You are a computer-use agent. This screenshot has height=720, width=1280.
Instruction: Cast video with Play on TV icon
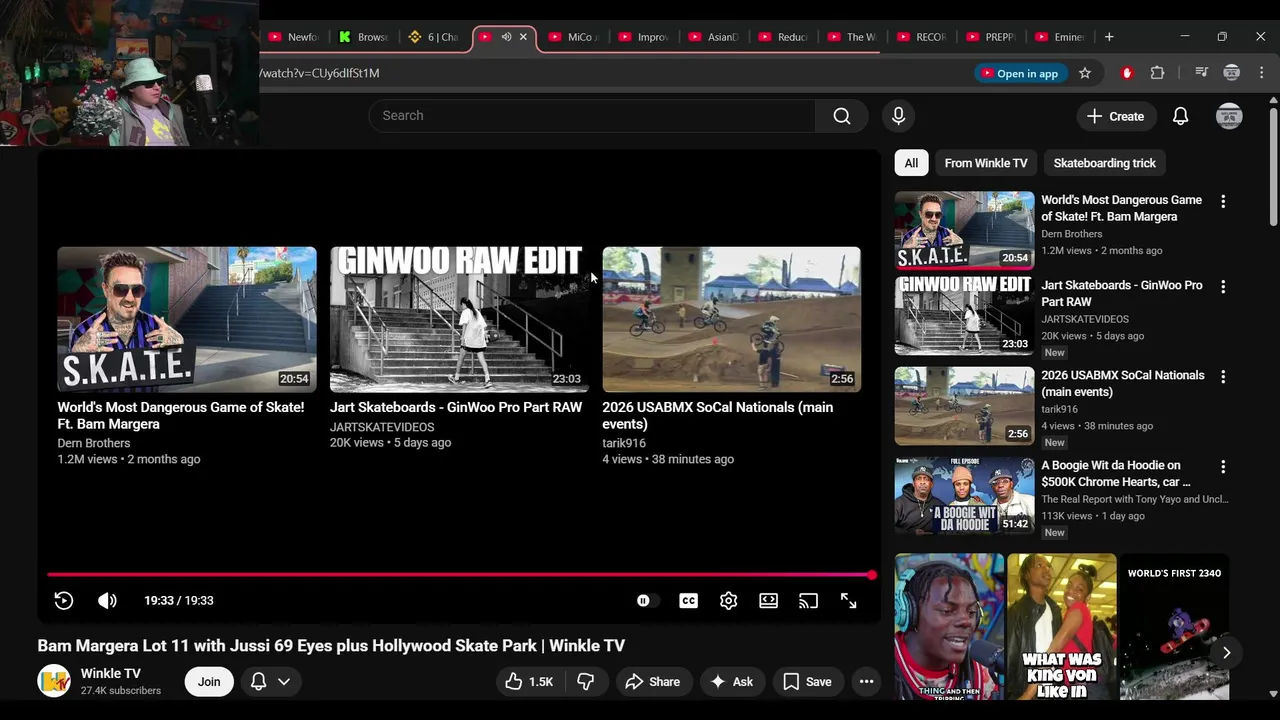(x=808, y=600)
